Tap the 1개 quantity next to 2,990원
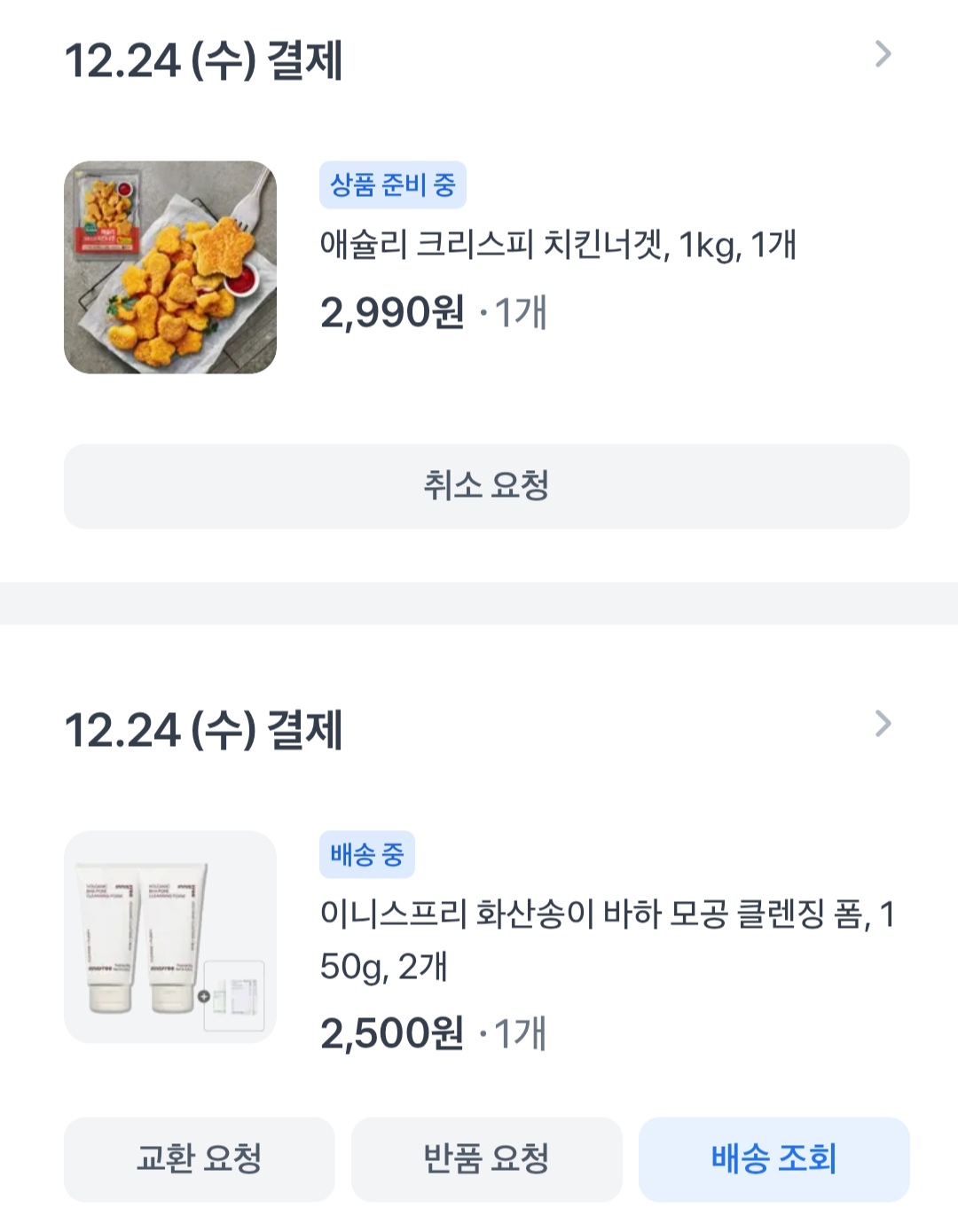This screenshot has height=1232, width=958. tap(520, 312)
